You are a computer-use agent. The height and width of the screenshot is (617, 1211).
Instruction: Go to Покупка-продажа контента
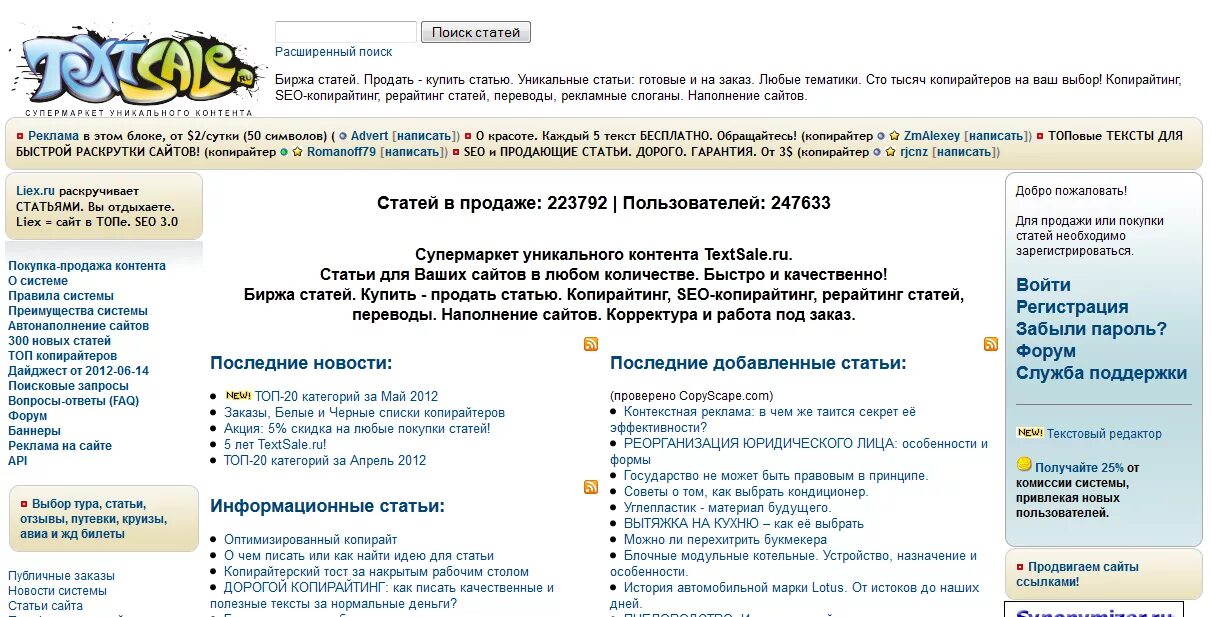[87, 266]
